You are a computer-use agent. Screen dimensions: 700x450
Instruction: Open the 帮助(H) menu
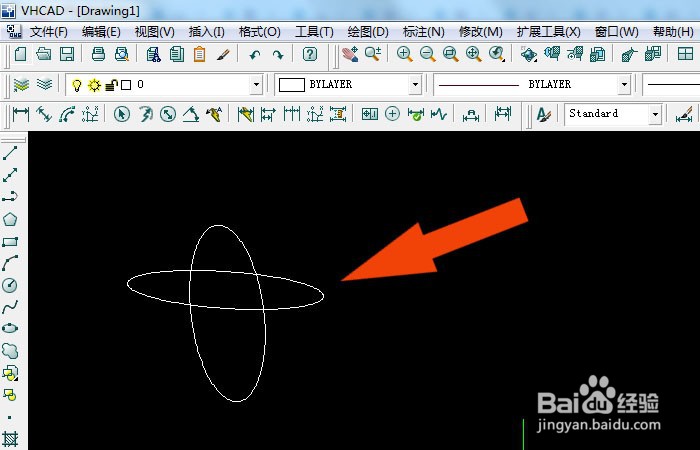[673, 32]
